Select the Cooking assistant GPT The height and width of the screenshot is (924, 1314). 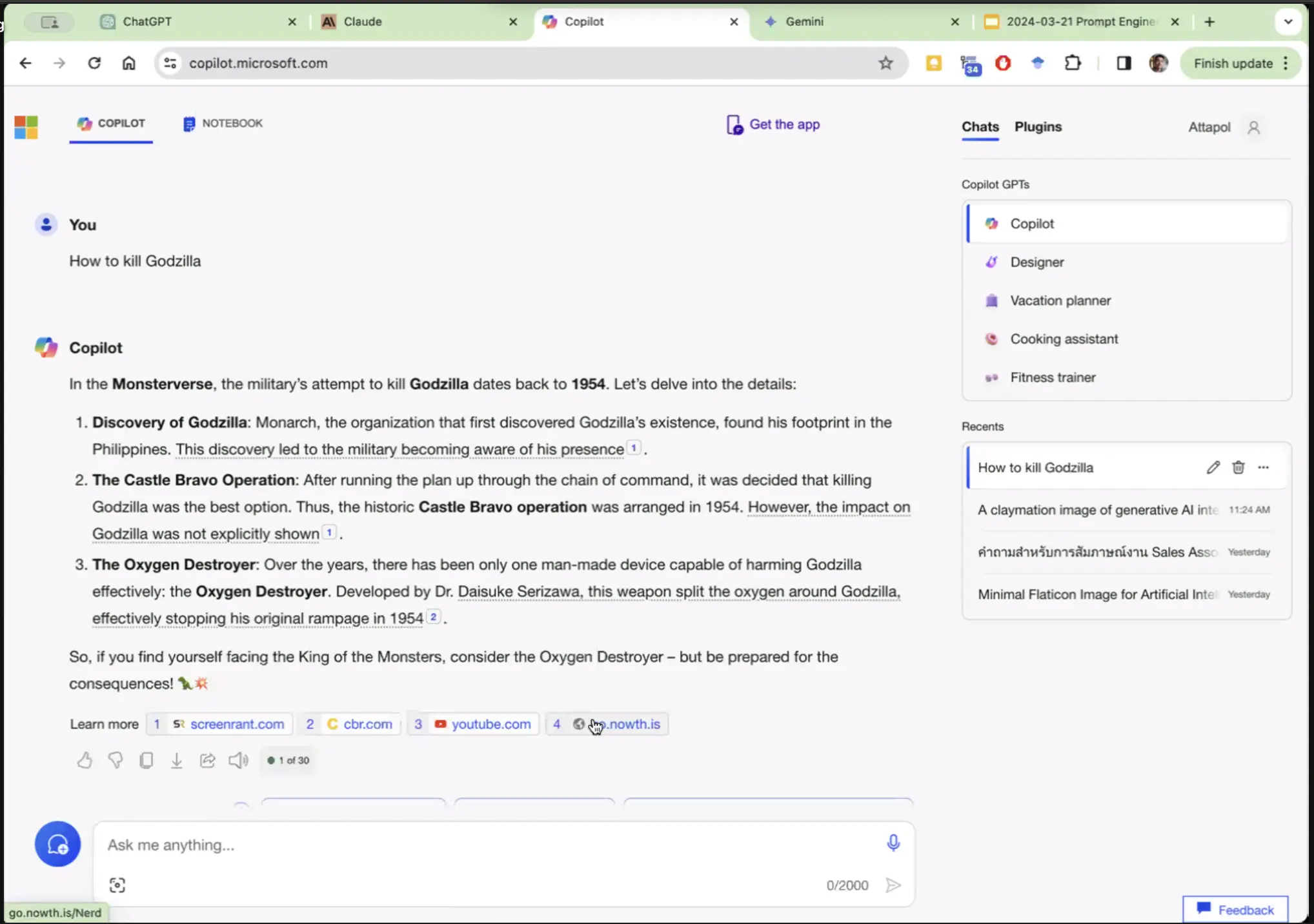(x=1127, y=339)
